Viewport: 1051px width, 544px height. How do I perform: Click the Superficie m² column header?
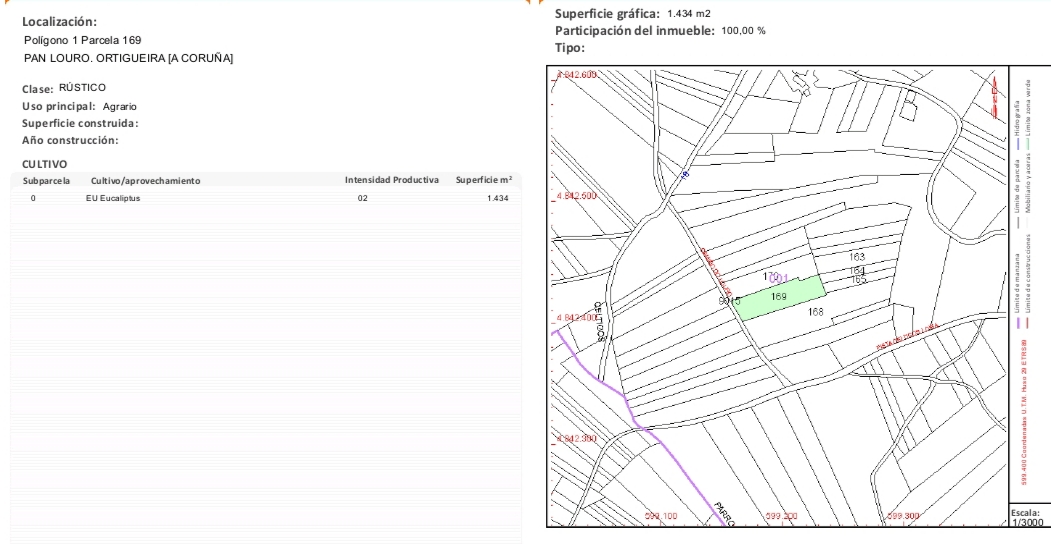click(x=483, y=180)
